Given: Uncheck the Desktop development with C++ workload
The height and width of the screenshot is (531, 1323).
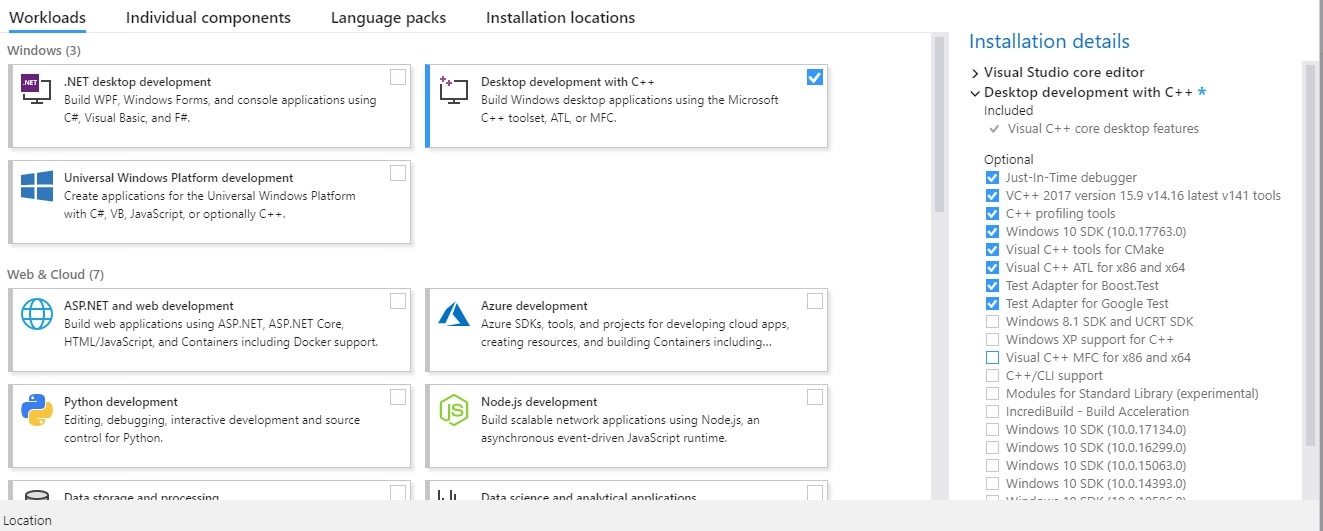Looking at the screenshot, I should point(814,77).
